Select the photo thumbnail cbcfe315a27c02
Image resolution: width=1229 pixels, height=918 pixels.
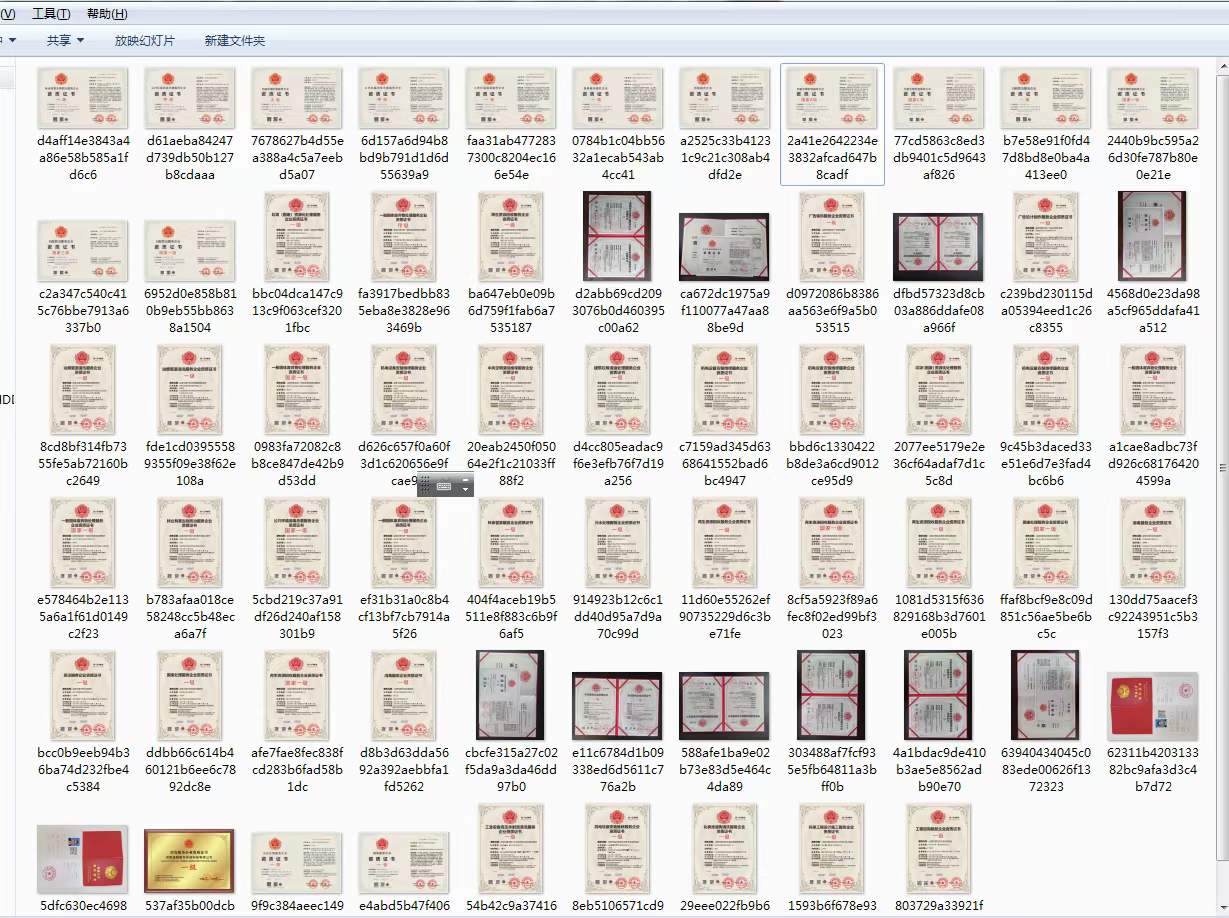[510, 695]
